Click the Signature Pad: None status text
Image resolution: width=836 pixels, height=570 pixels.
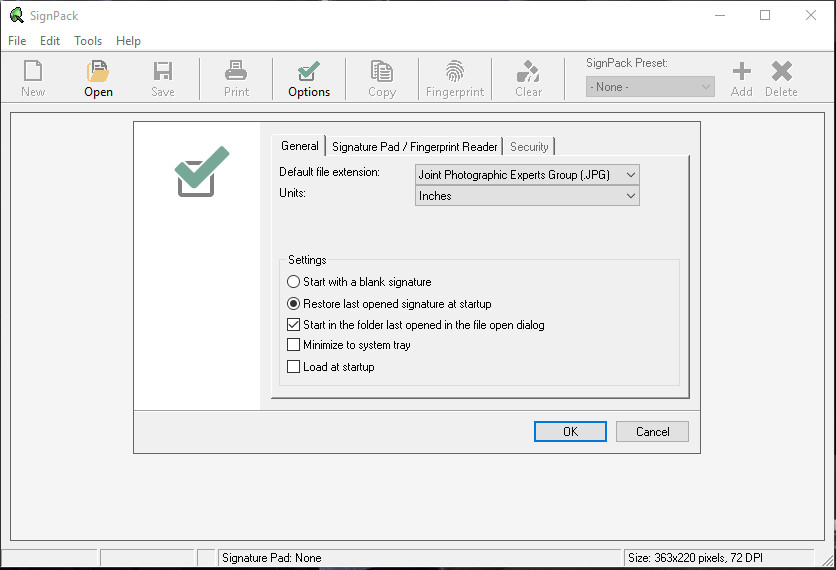point(271,558)
